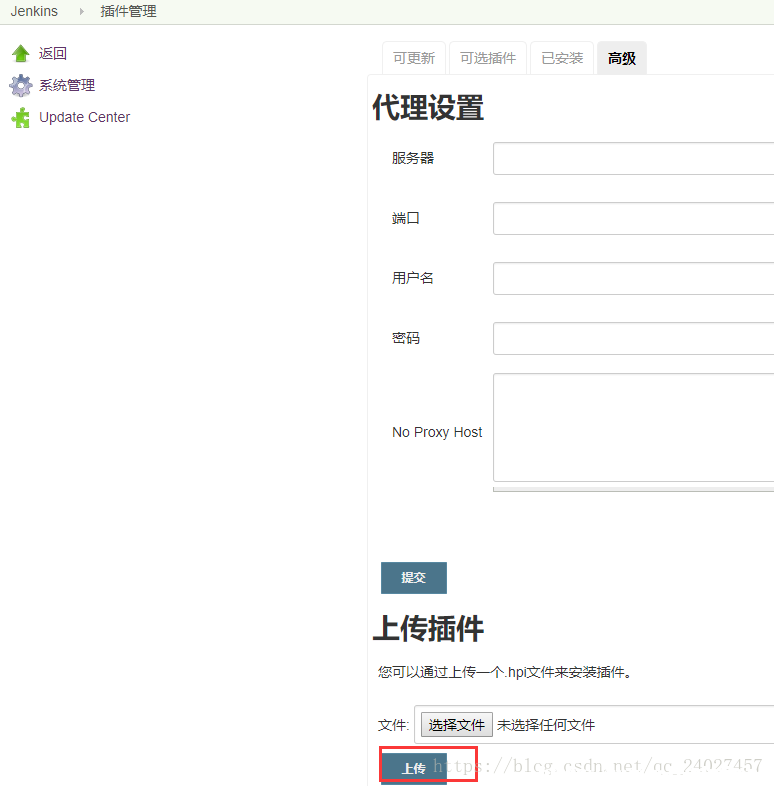This screenshot has width=774, height=786.
Task: Click inside the No Proxy Host textarea
Action: [x=634, y=428]
